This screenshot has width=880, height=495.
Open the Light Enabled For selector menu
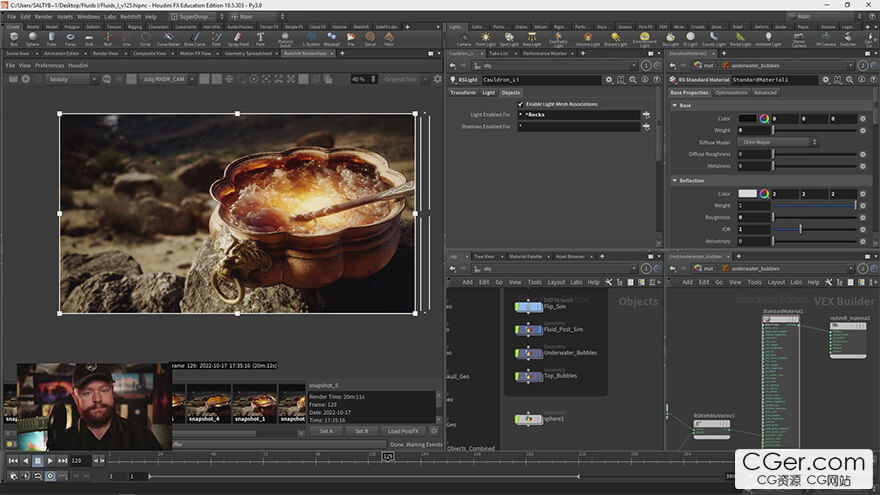[646, 115]
